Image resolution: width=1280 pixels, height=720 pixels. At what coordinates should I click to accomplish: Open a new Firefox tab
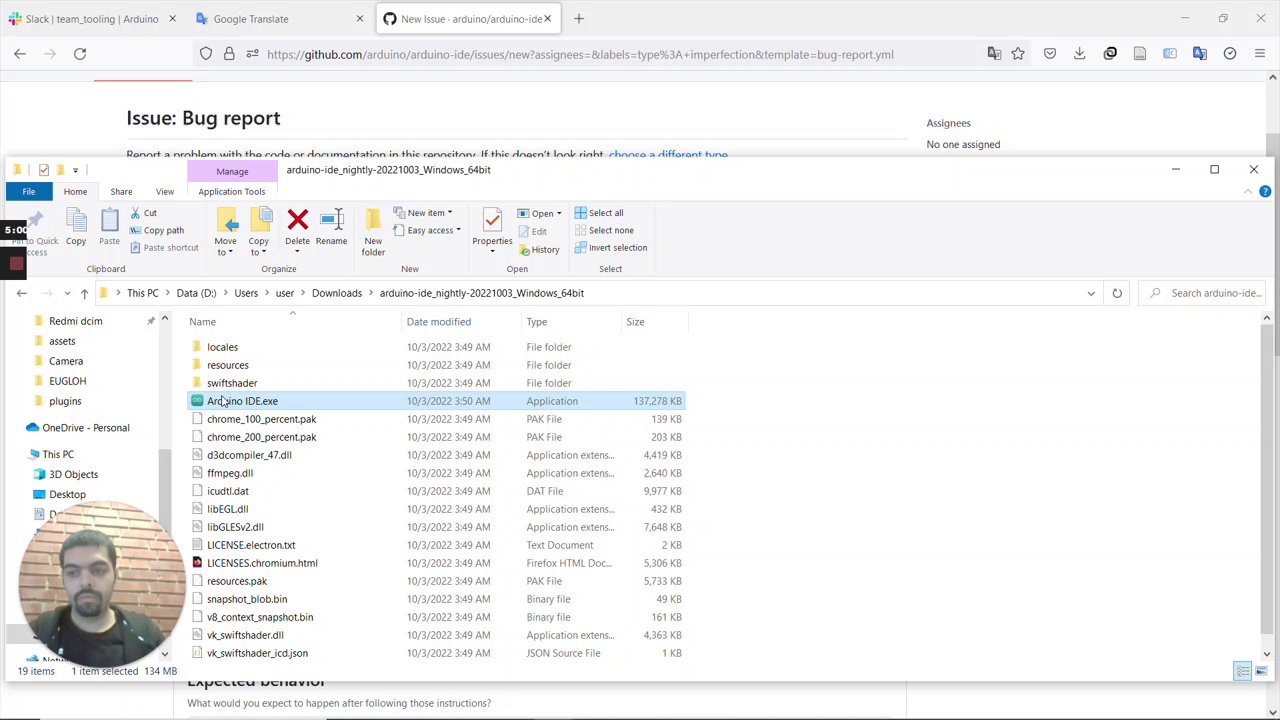click(x=578, y=19)
